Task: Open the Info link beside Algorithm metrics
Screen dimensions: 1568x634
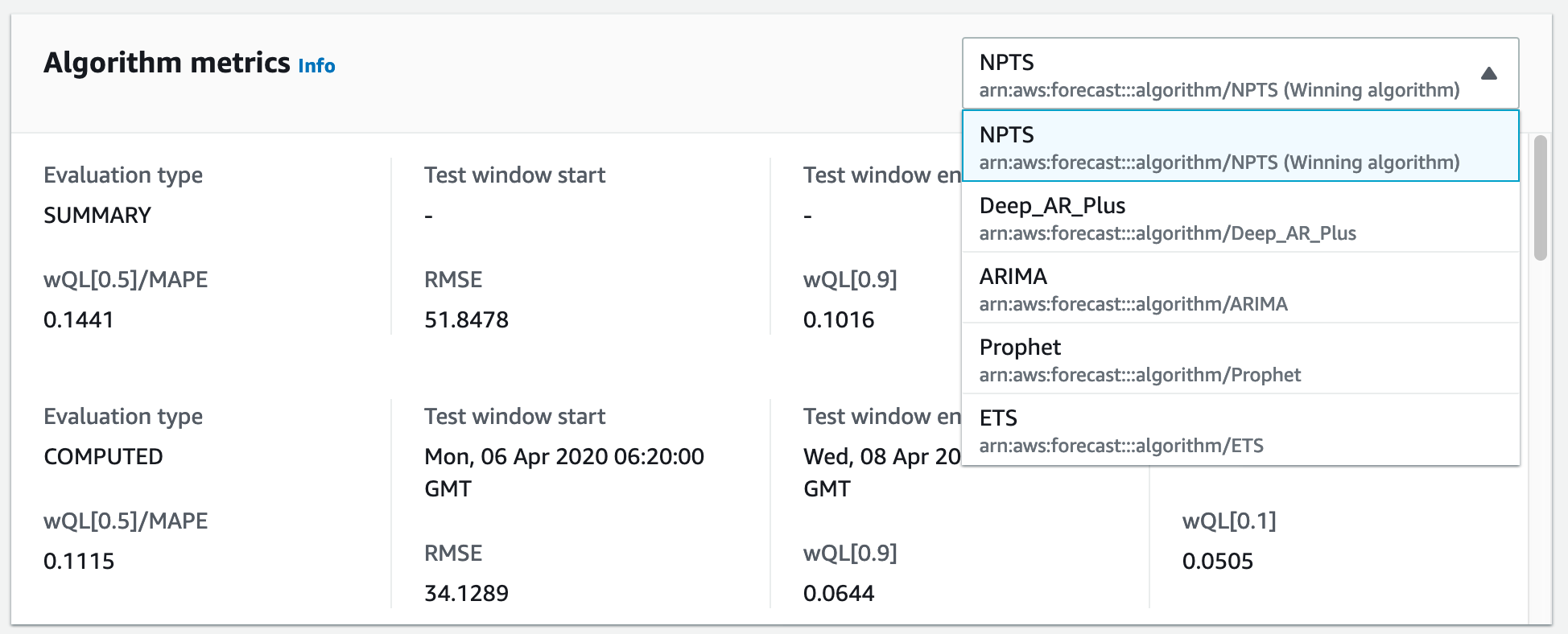Action: [x=316, y=65]
